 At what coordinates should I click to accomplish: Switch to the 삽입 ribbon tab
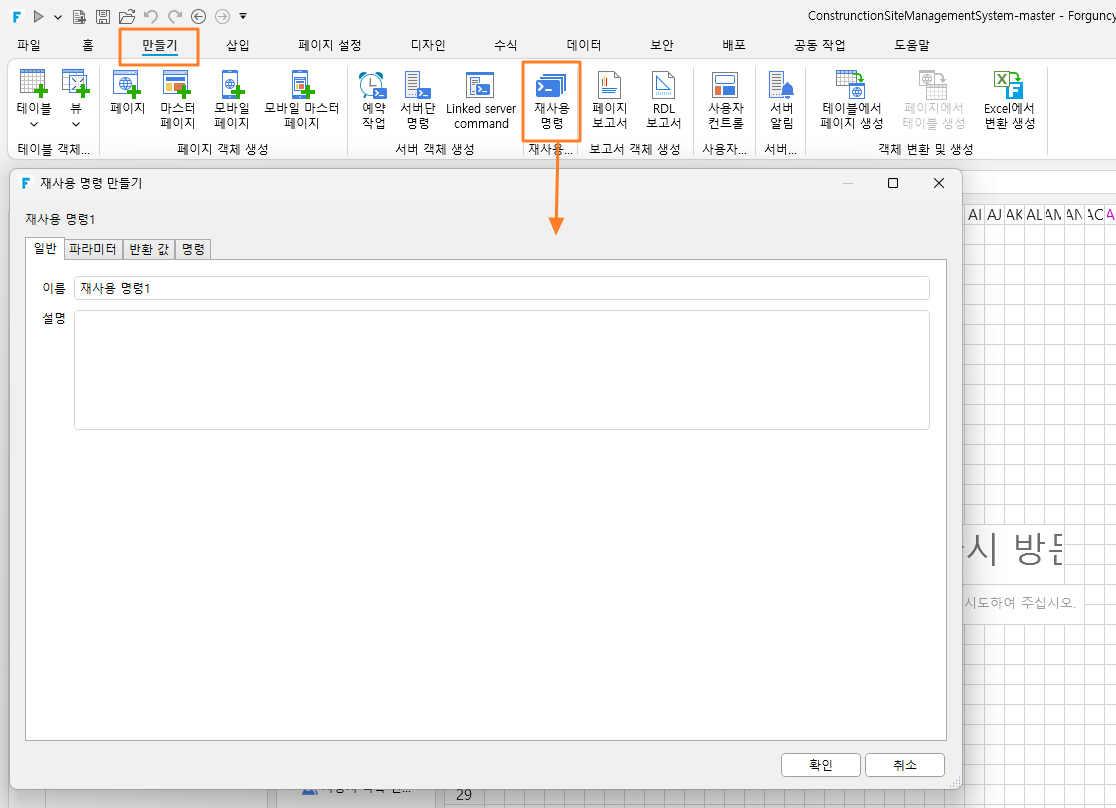point(238,45)
